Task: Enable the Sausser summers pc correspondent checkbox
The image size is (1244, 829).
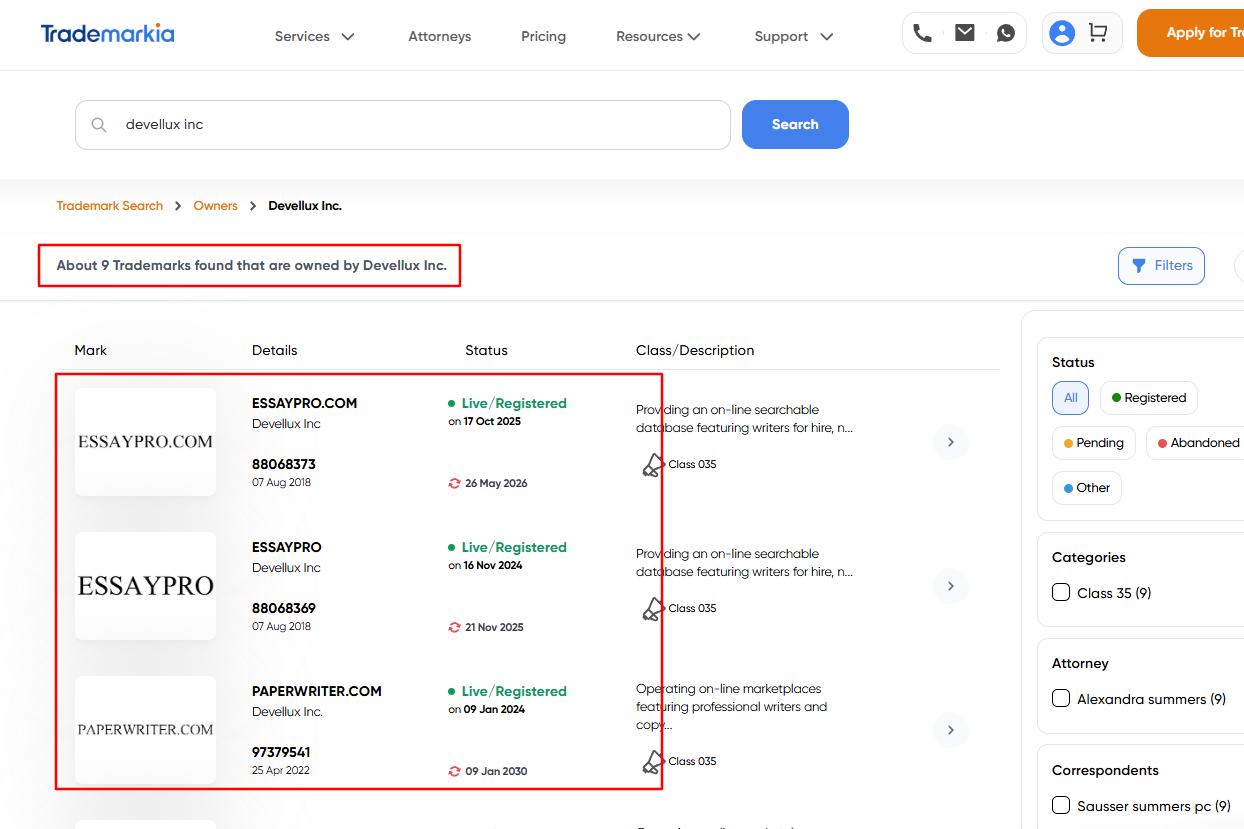Action: point(1061,805)
